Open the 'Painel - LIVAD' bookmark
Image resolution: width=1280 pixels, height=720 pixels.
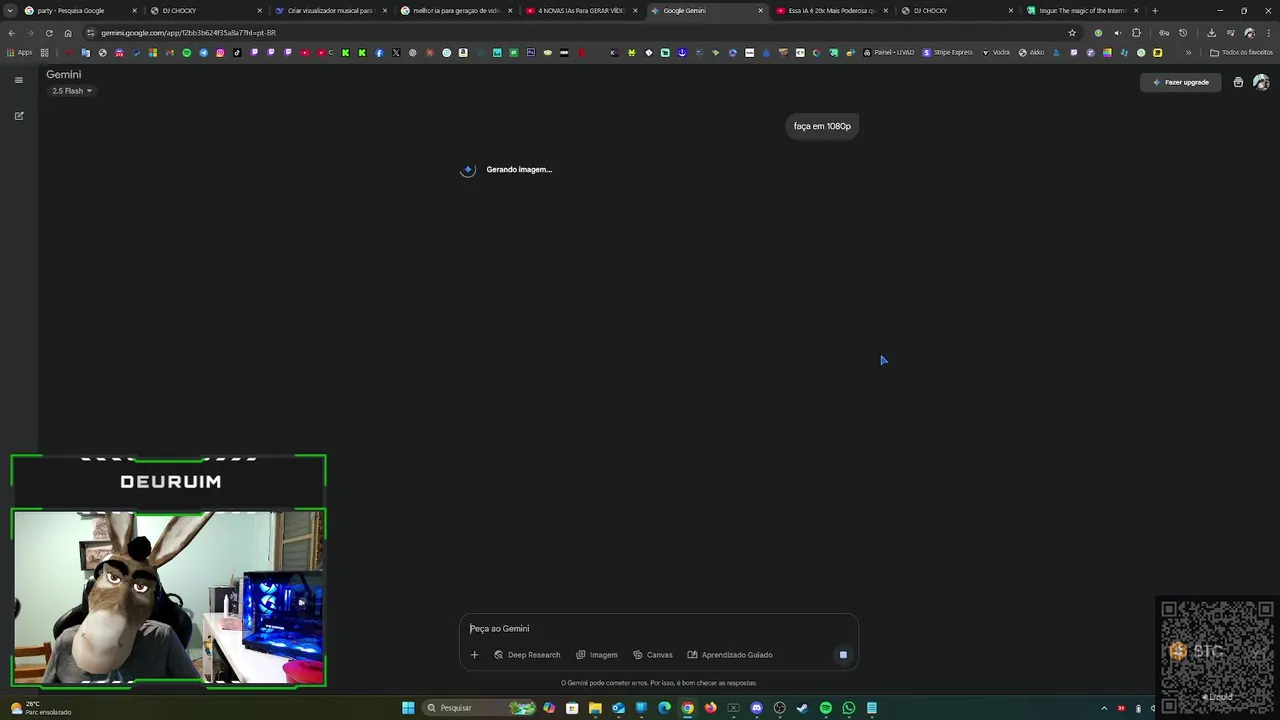coord(888,53)
